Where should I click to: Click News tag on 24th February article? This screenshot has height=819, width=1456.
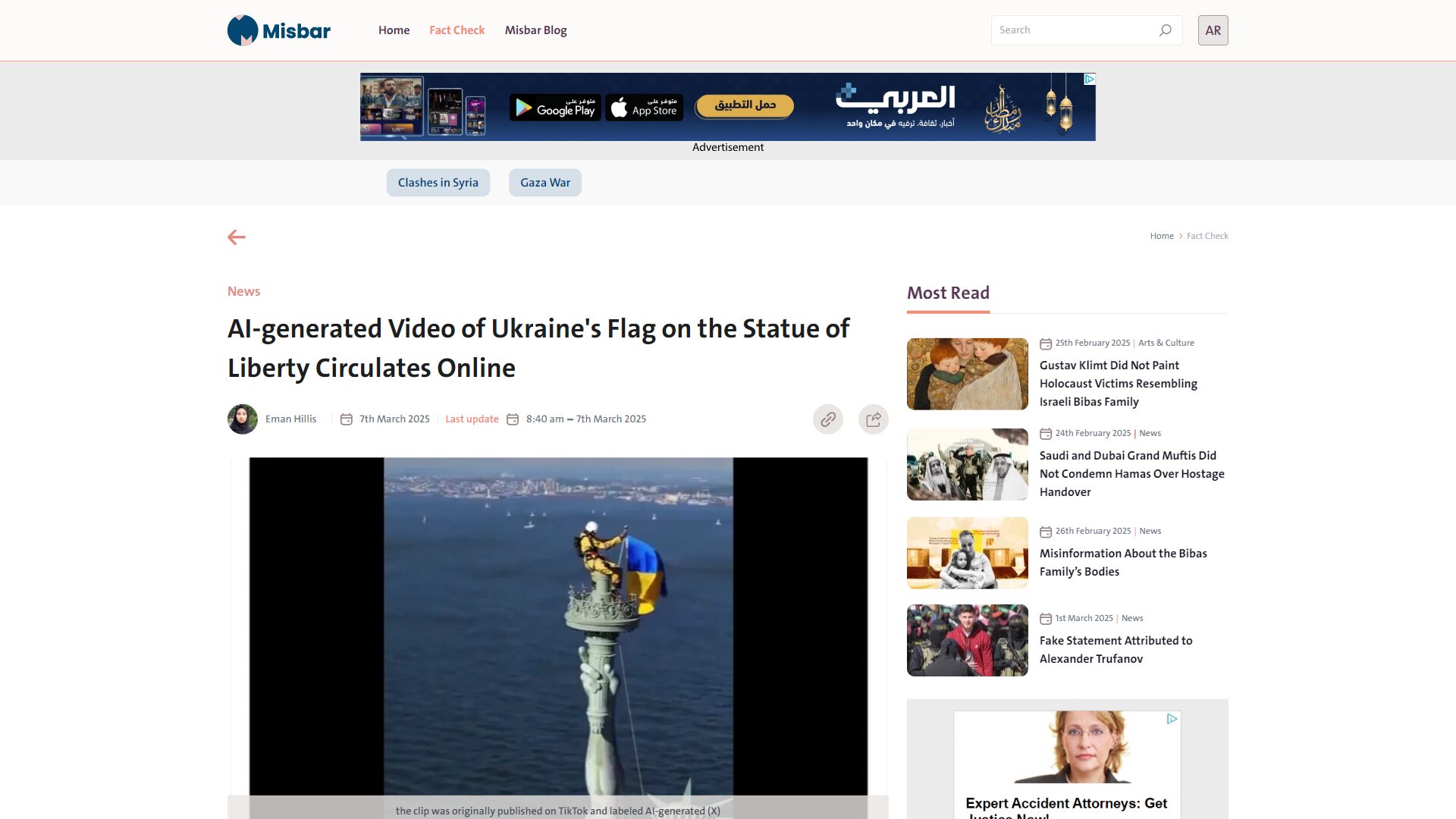tap(1150, 433)
